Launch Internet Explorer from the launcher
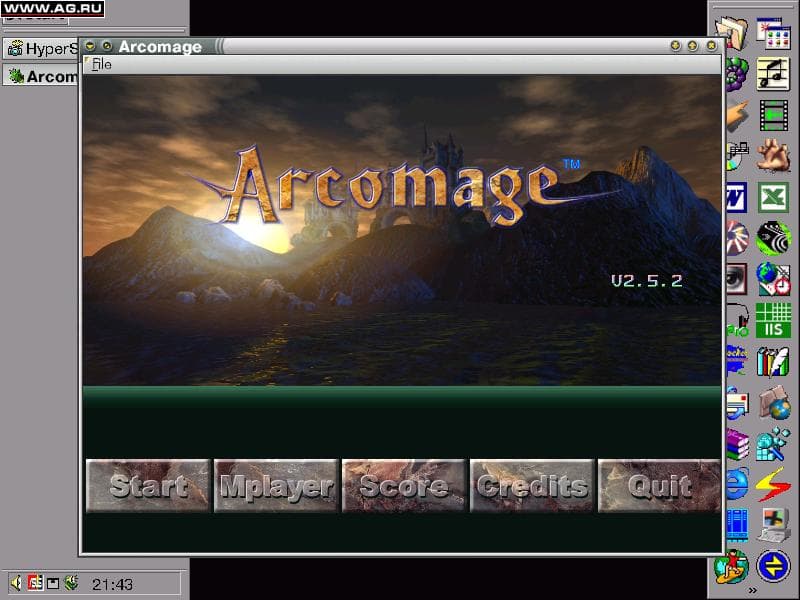This screenshot has width=800, height=600. (738, 485)
